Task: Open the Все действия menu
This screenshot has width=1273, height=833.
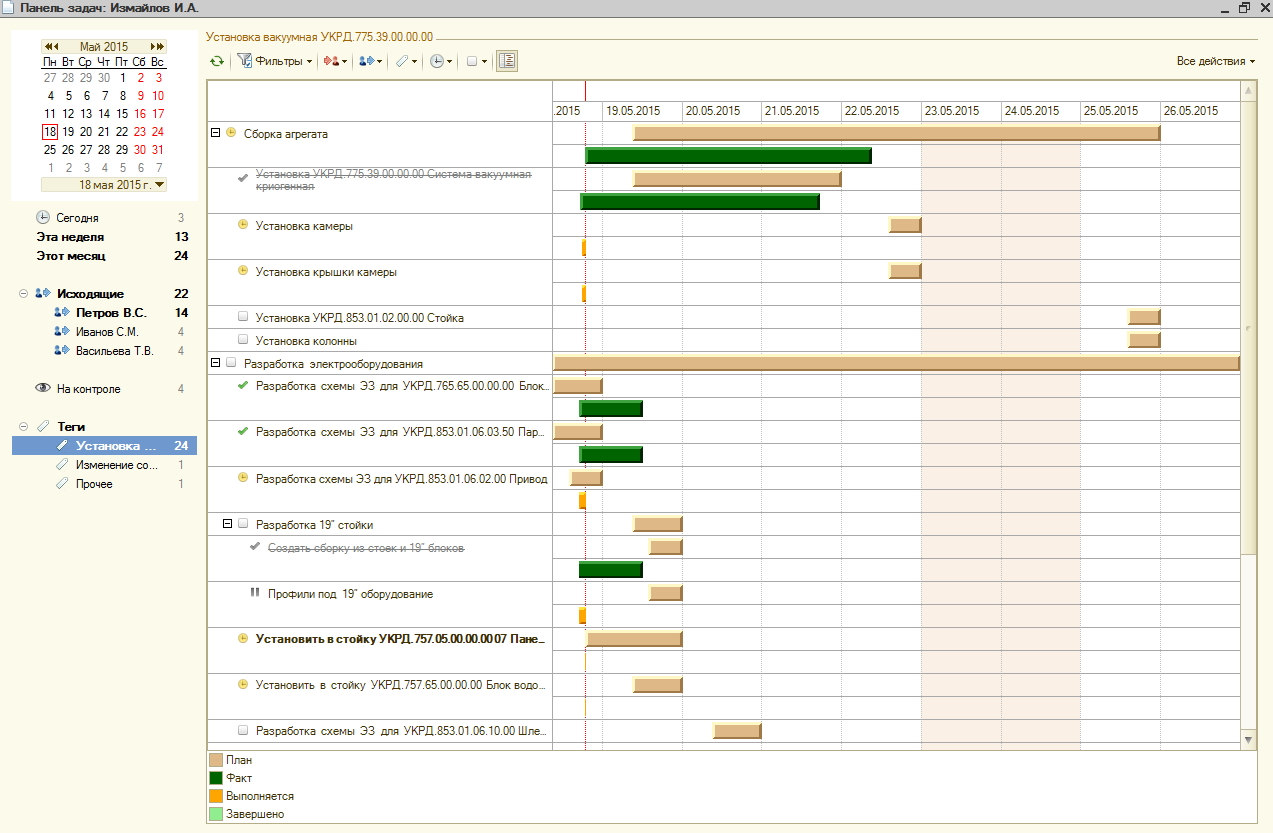Action: [x=1215, y=61]
